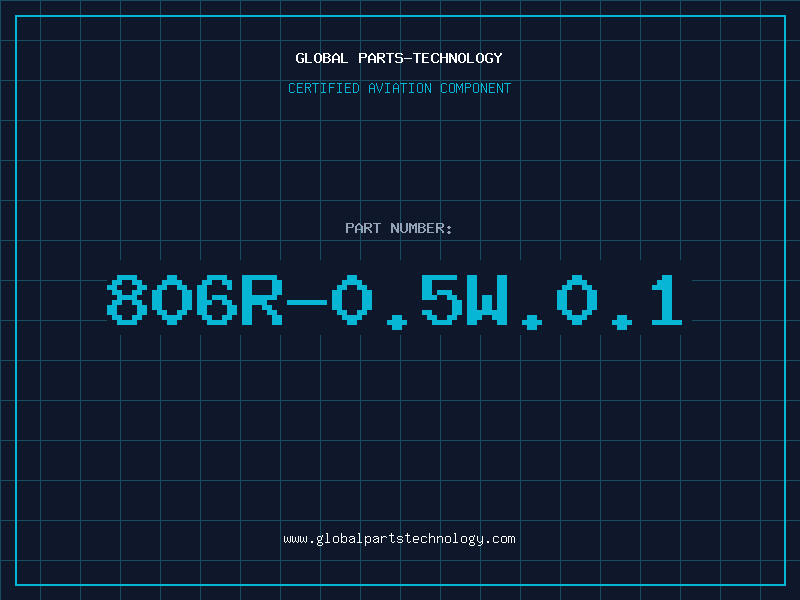Click the part number 806R-0.5W.0.1
Viewport: 800px width, 600px height.
(x=394, y=301)
